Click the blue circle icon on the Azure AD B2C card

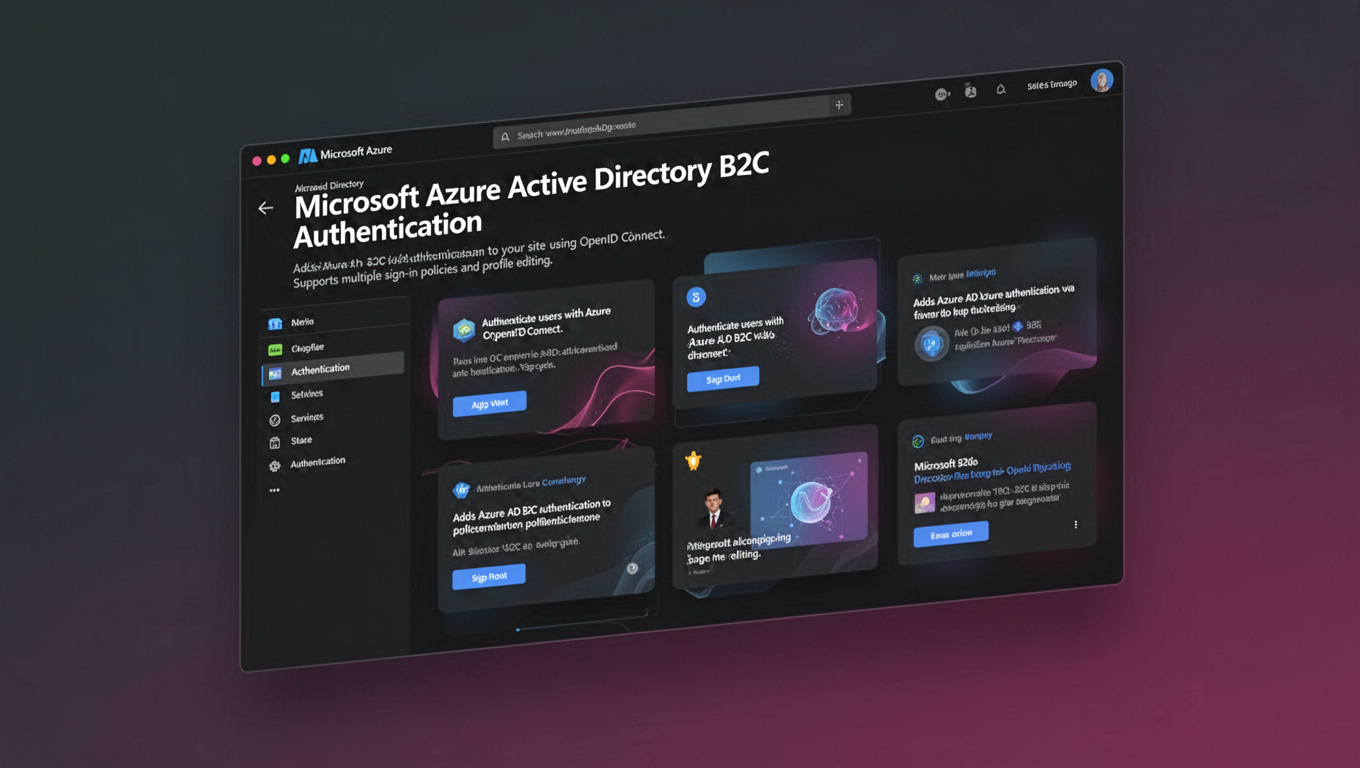point(696,297)
